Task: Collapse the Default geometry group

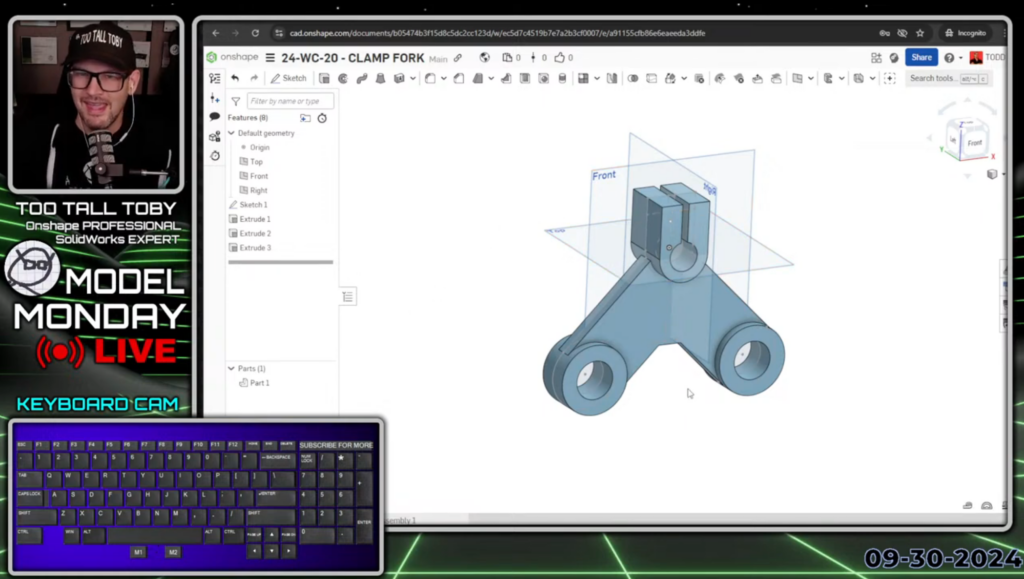Action: pyautogui.click(x=231, y=133)
